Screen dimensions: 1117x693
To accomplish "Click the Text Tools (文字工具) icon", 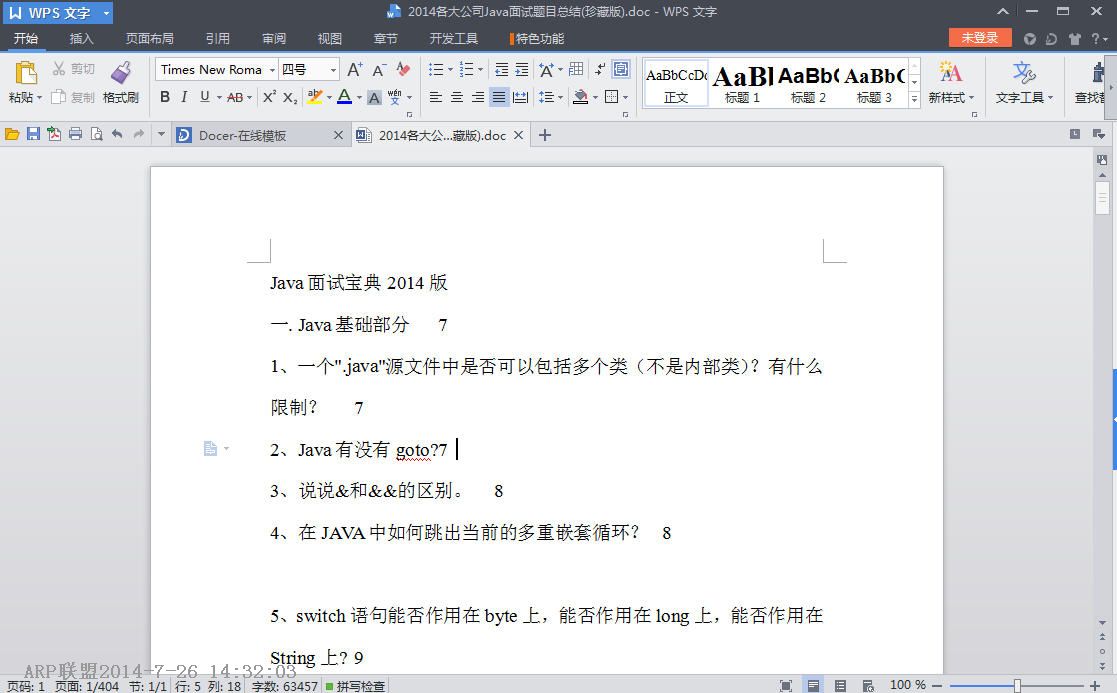I will click(1024, 73).
